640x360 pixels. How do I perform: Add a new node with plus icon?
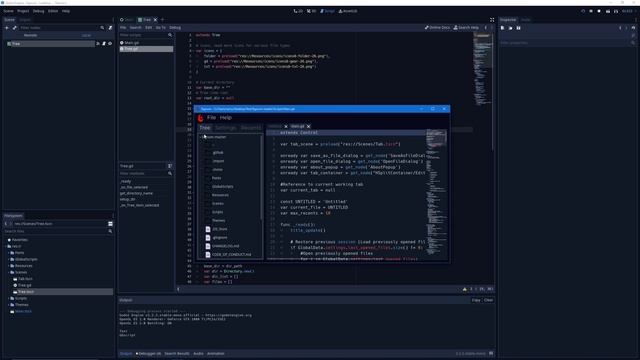7,28
